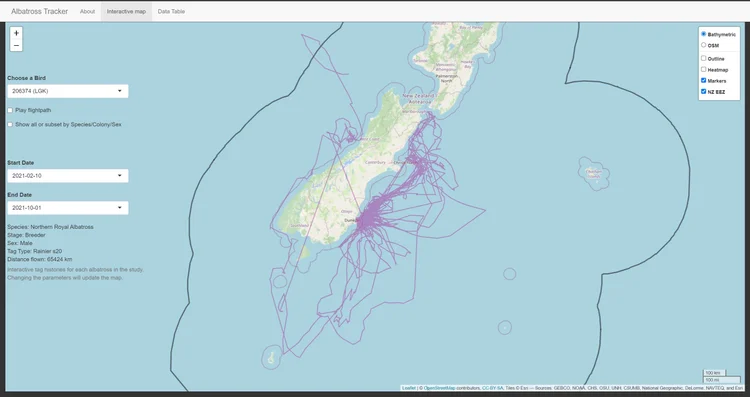This screenshot has width=750, height=397.
Task: Open the CC-BY-SA license link
Action: 492,388
